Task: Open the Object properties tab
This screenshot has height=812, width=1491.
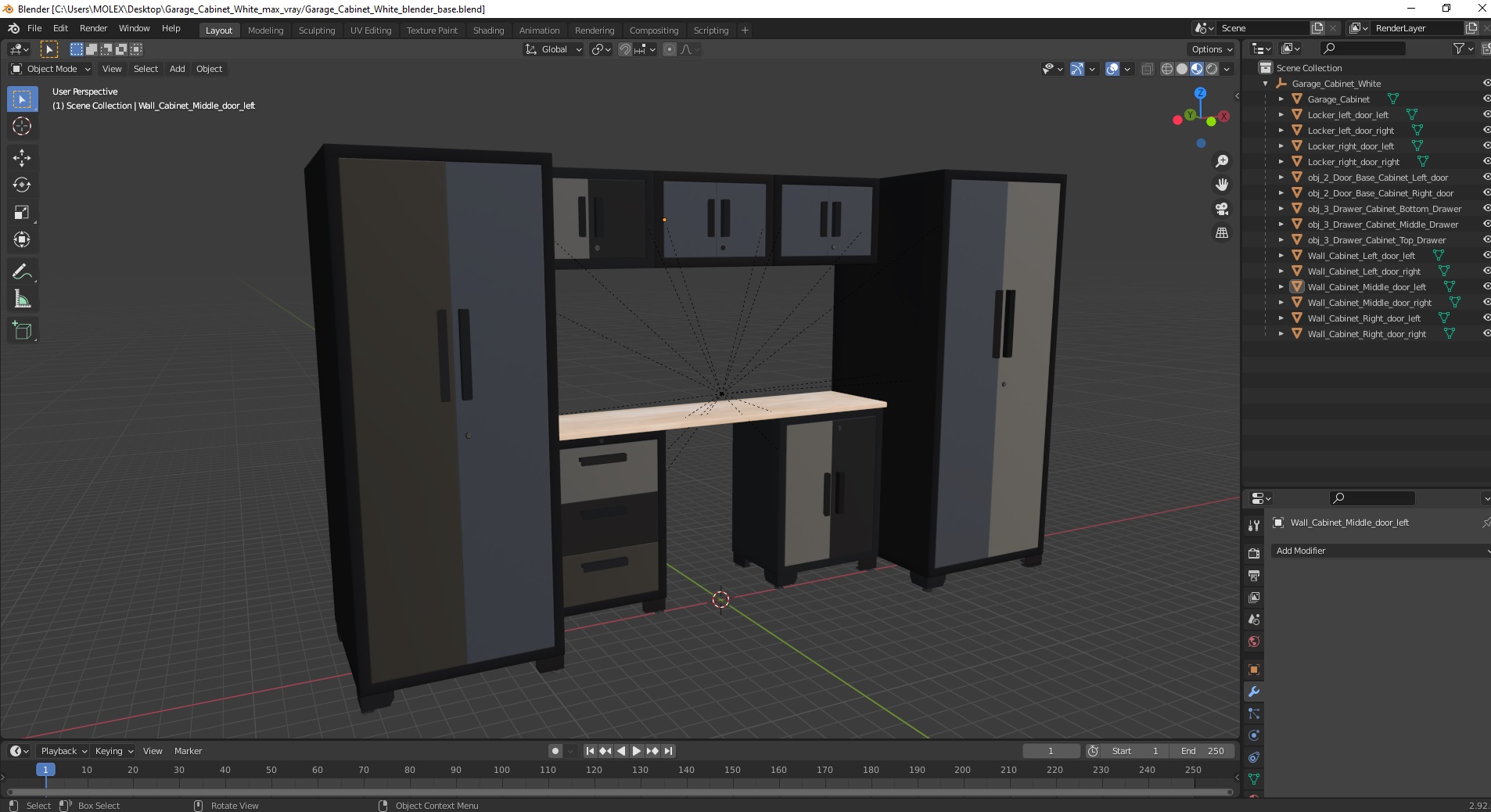Action: point(1254,670)
